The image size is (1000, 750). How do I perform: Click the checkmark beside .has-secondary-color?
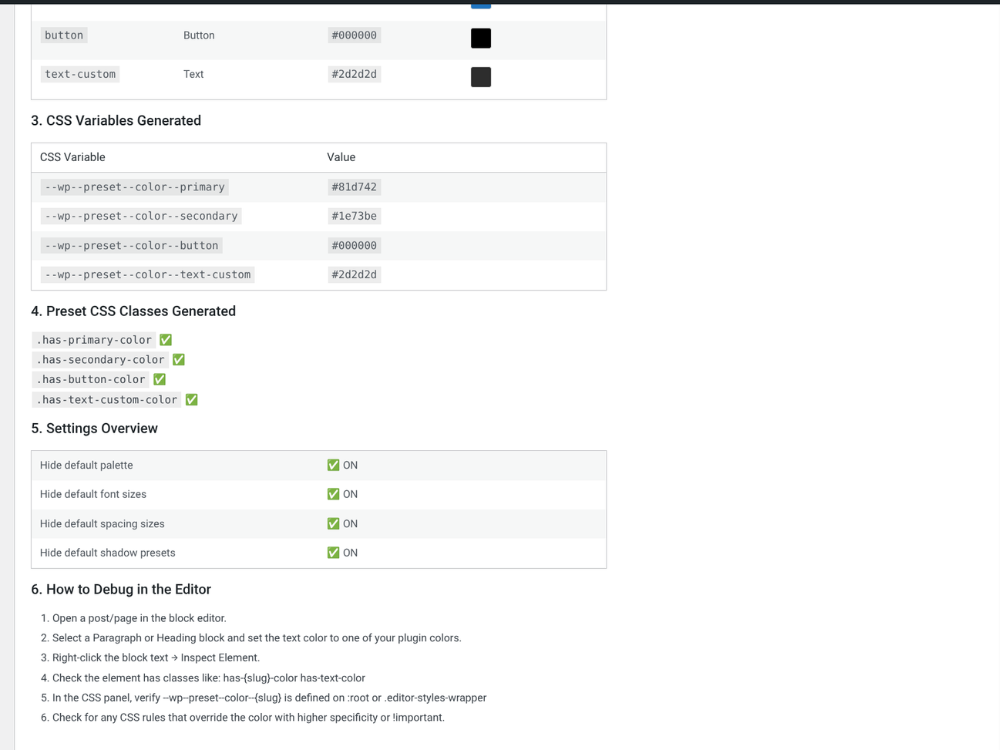tap(179, 360)
